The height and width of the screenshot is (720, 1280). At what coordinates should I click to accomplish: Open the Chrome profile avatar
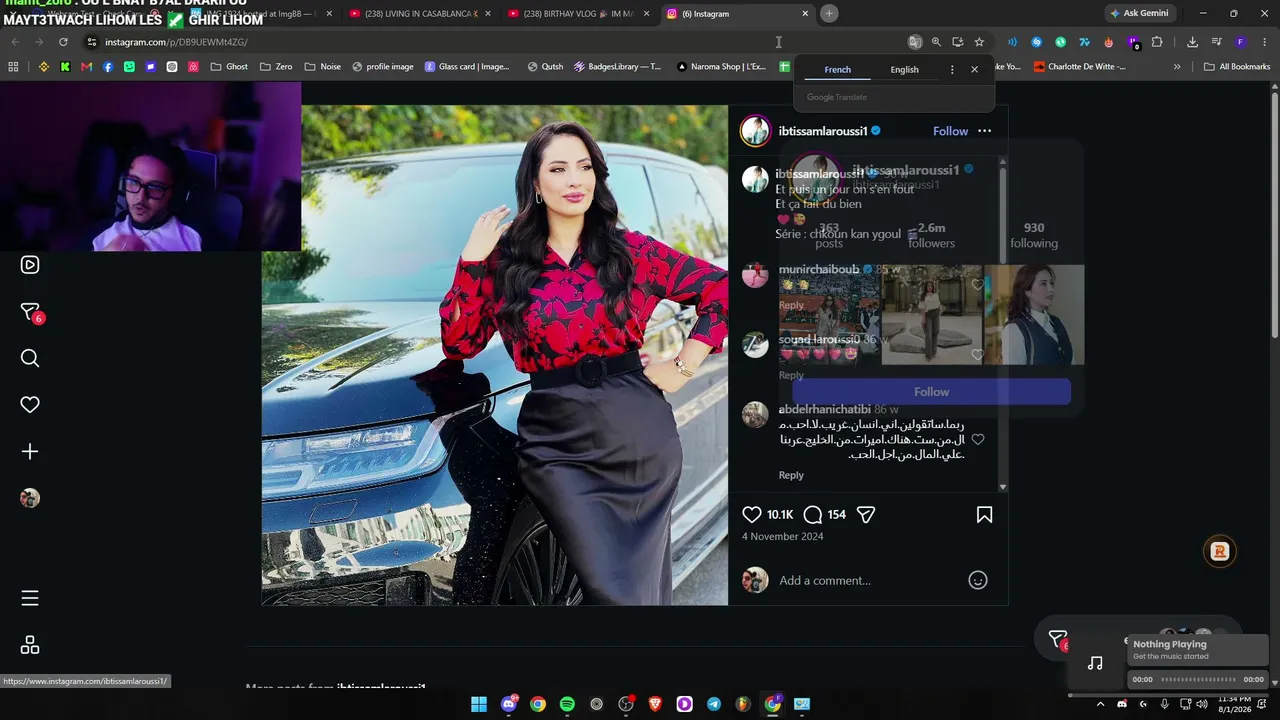click(x=1240, y=42)
